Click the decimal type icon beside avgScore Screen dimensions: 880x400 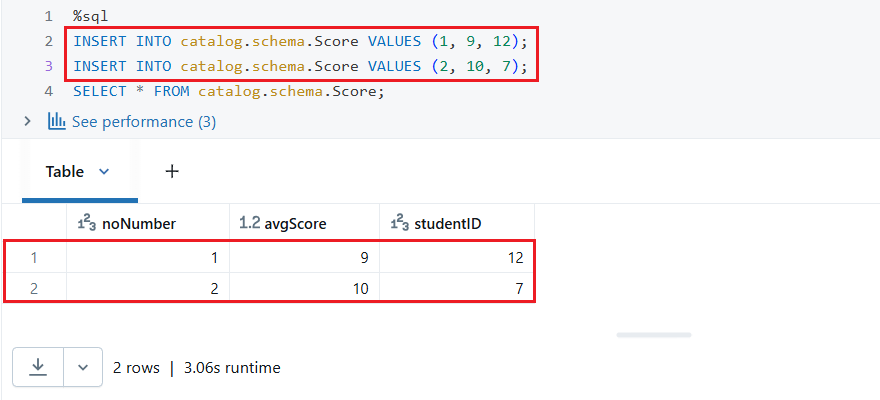tap(250, 223)
